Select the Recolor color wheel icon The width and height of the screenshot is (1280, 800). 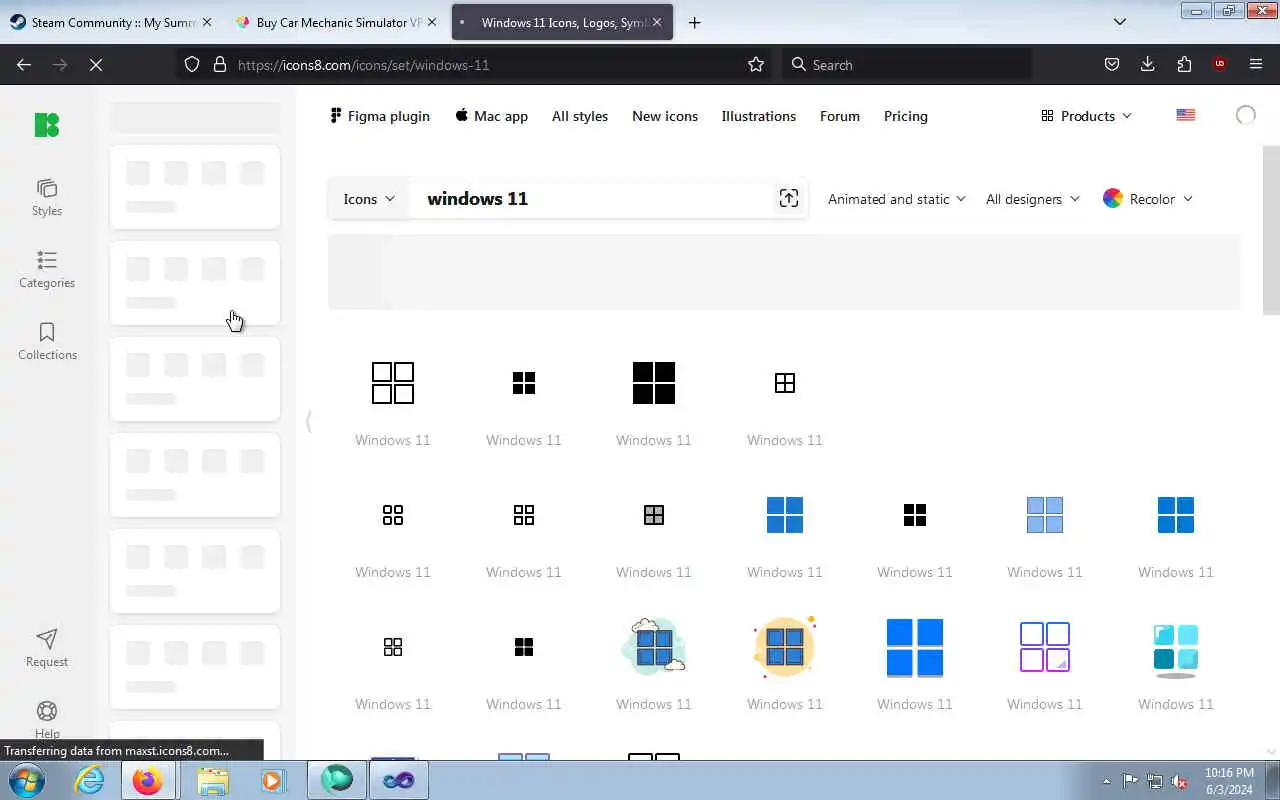1112,199
